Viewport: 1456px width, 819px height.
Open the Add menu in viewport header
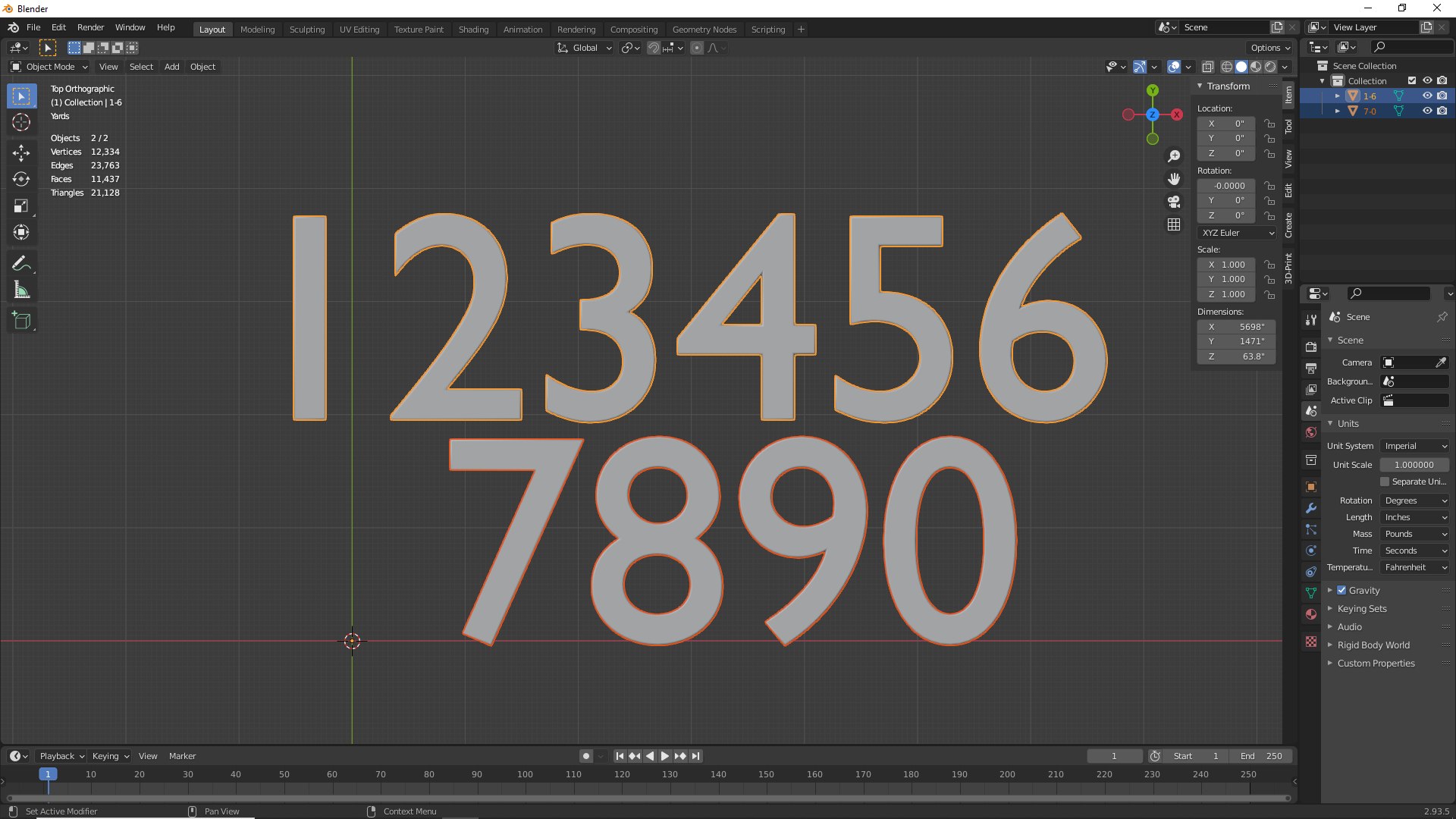coord(172,67)
